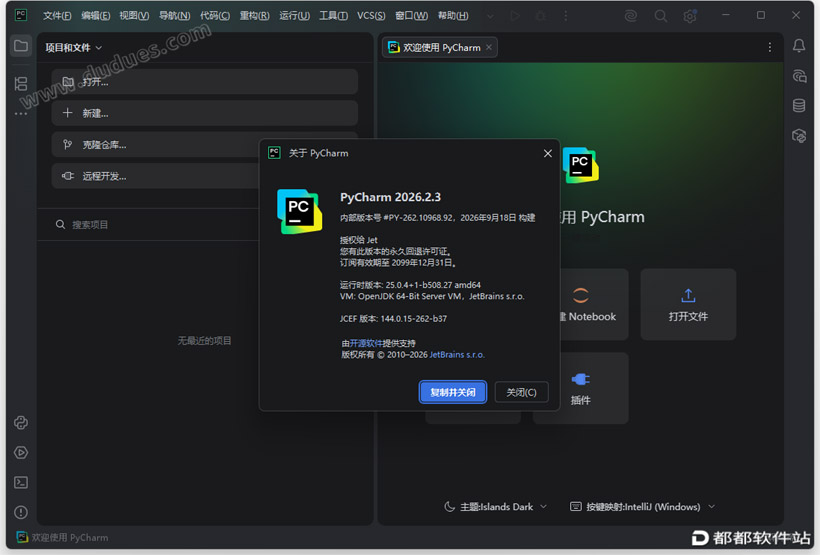This screenshot has height=555, width=820.
Task: Click the runtime version 25.0.4+1-b508.27 amd64 text
Action: pos(410,285)
